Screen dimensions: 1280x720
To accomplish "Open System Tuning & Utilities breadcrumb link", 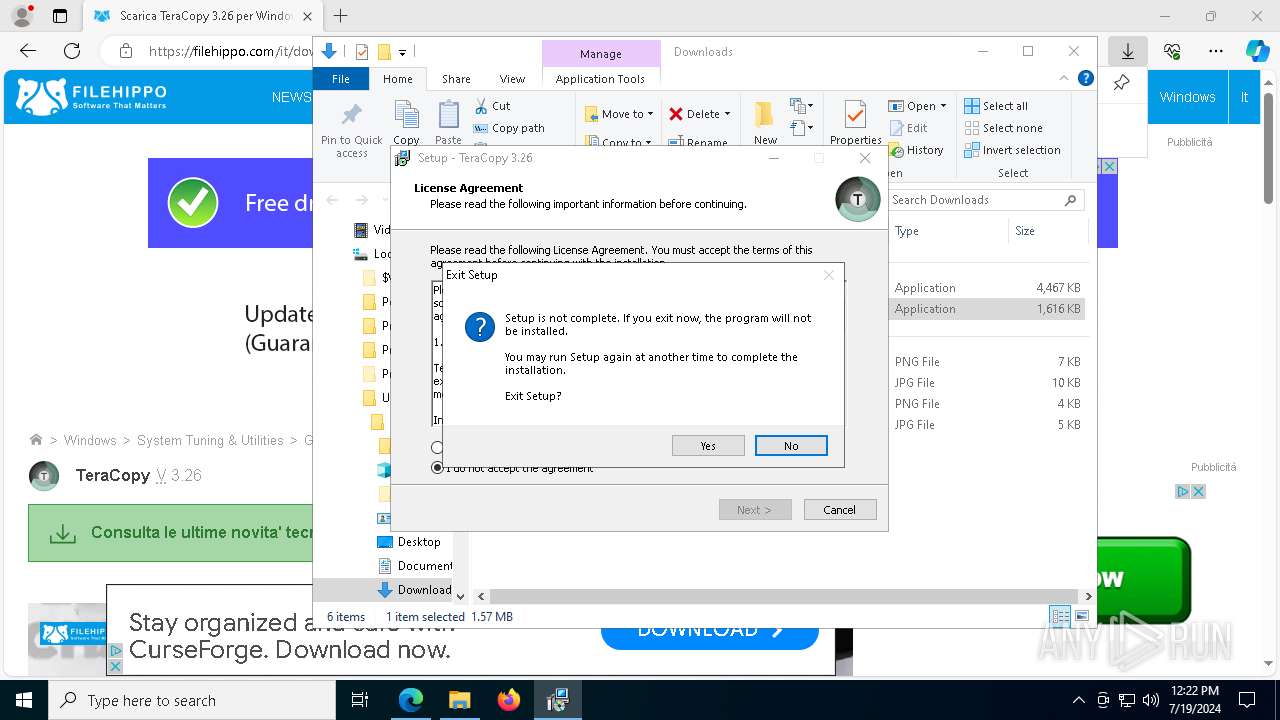I will (210, 440).
